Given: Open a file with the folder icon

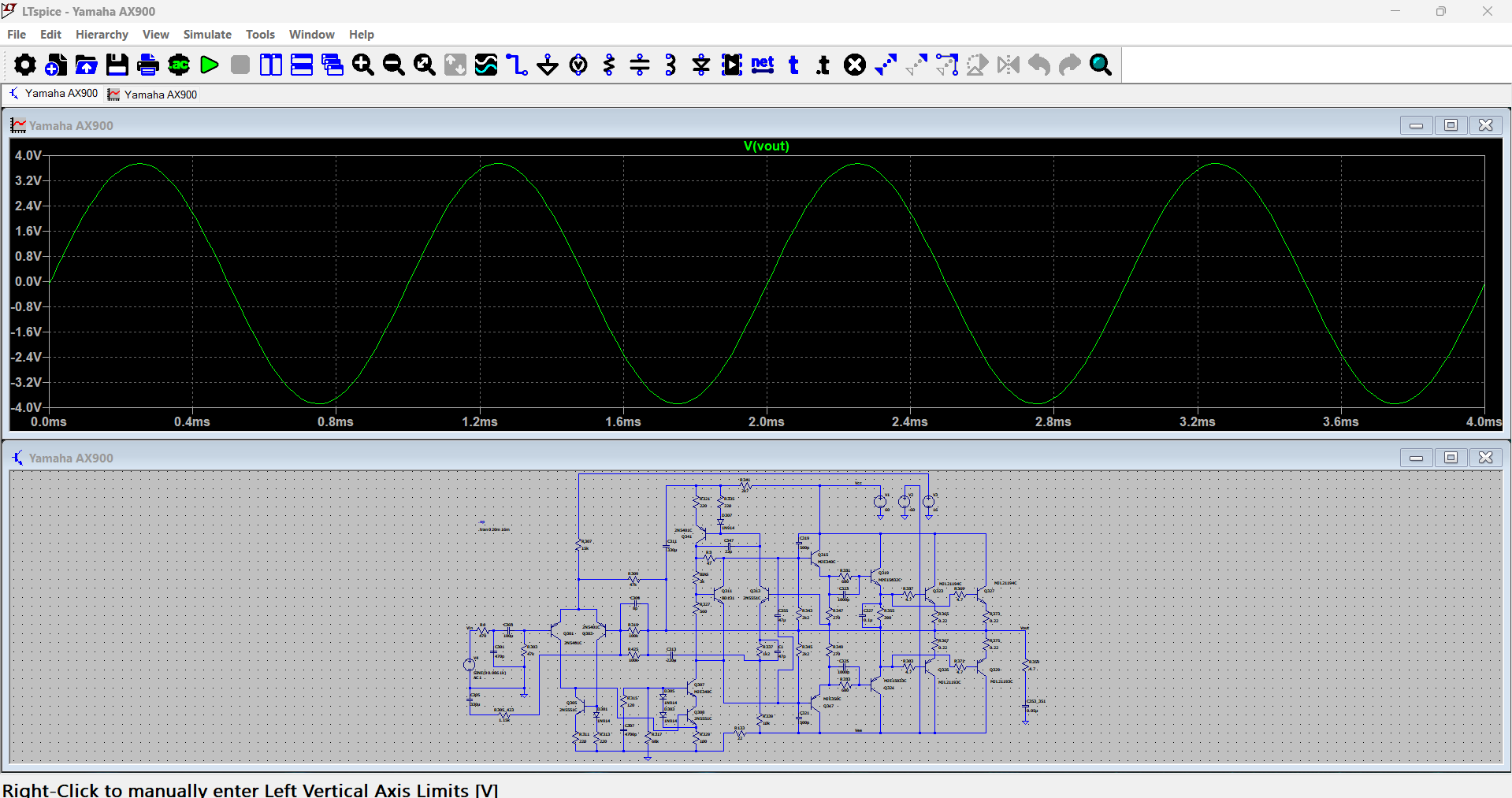Looking at the screenshot, I should (x=87, y=65).
